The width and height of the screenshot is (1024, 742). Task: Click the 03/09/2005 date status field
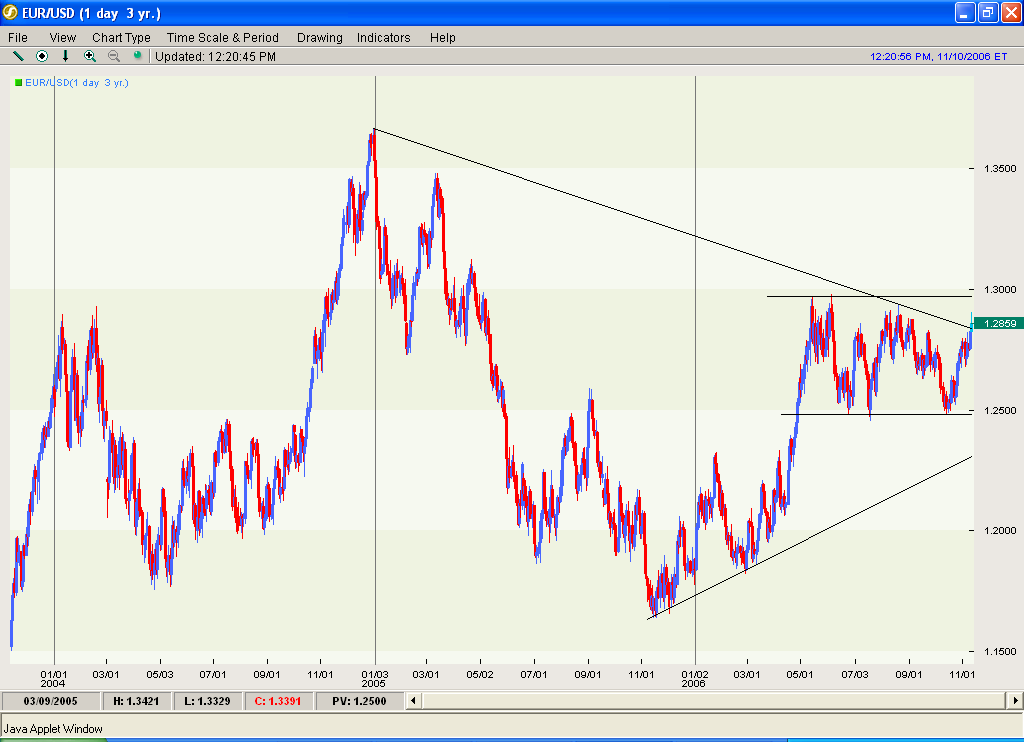click(x=48, y=700)
